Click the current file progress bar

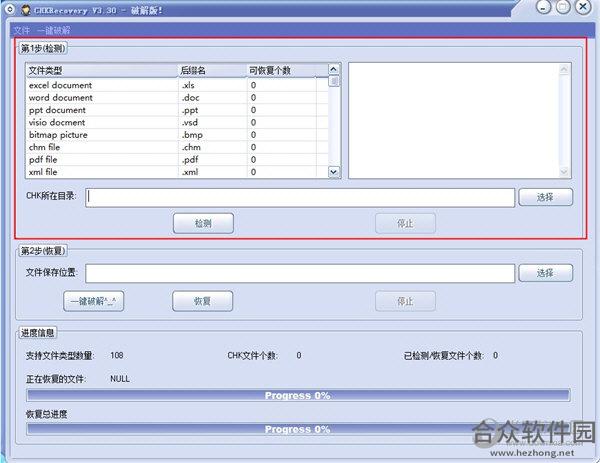click(x=298, y=395)
